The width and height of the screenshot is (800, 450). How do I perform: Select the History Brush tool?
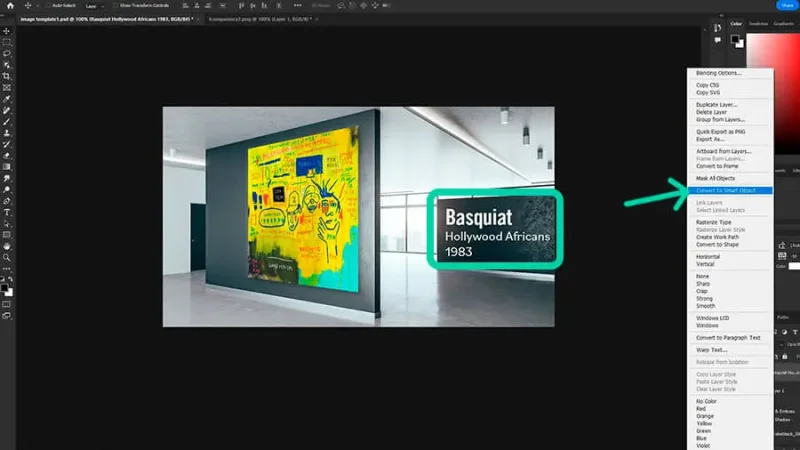tap(7, 144)
